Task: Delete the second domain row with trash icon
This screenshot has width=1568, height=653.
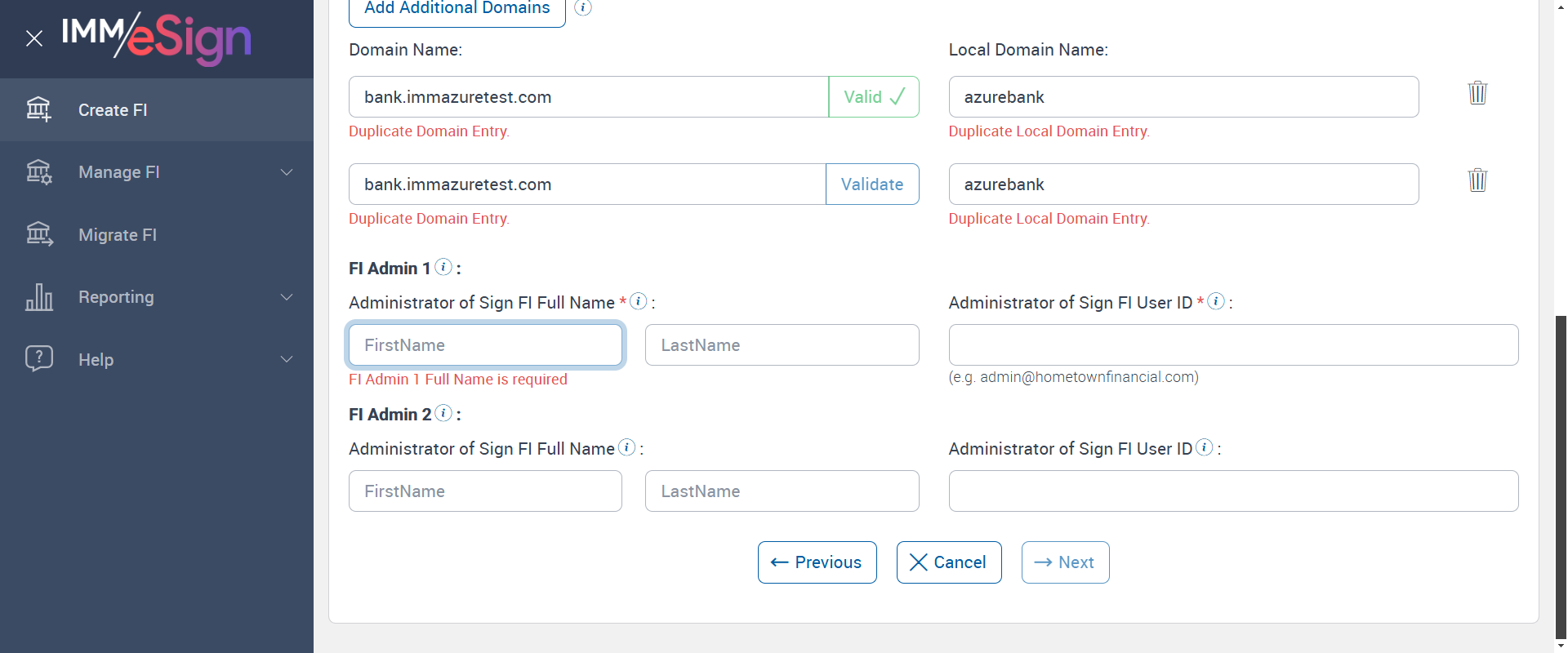Action: tap(1477, 180)
